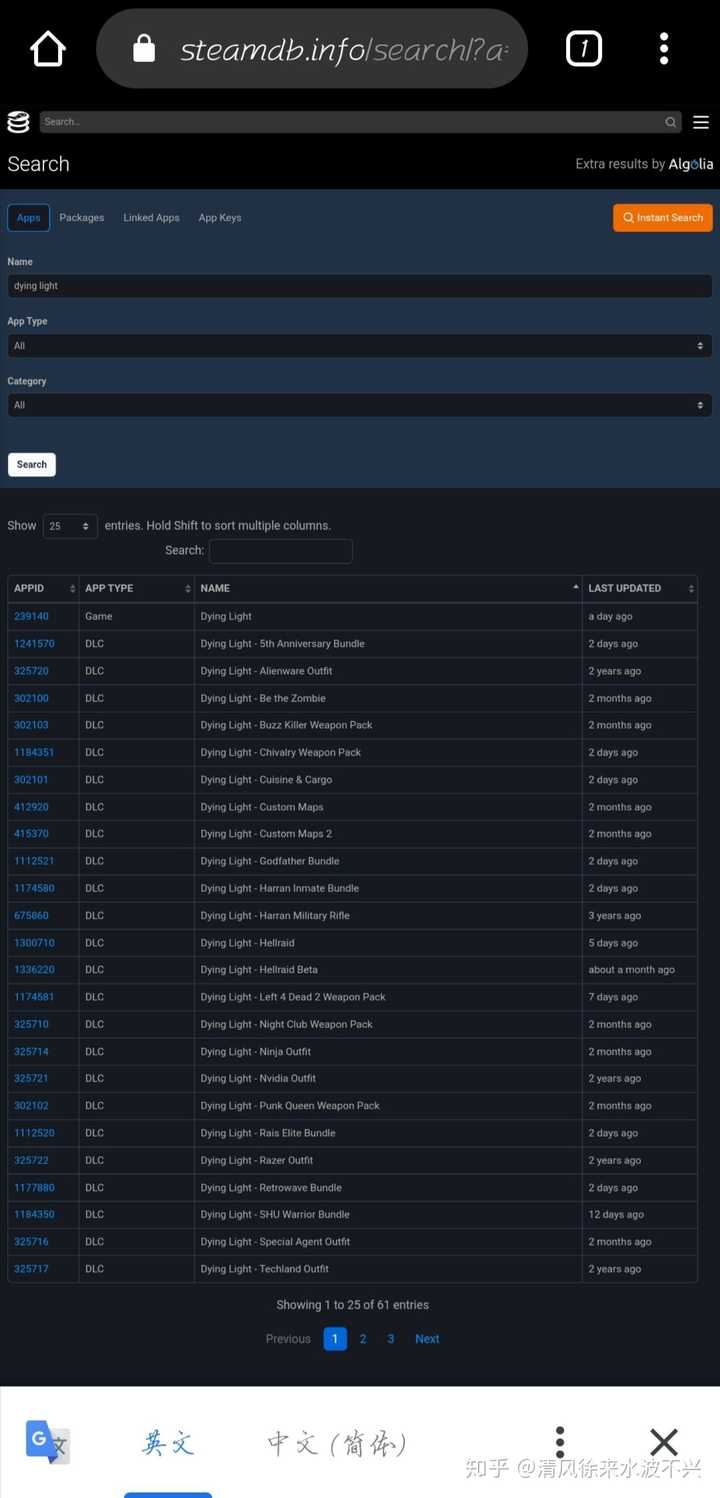
Task: Go to results page 2
Action: click(363, 1339)
